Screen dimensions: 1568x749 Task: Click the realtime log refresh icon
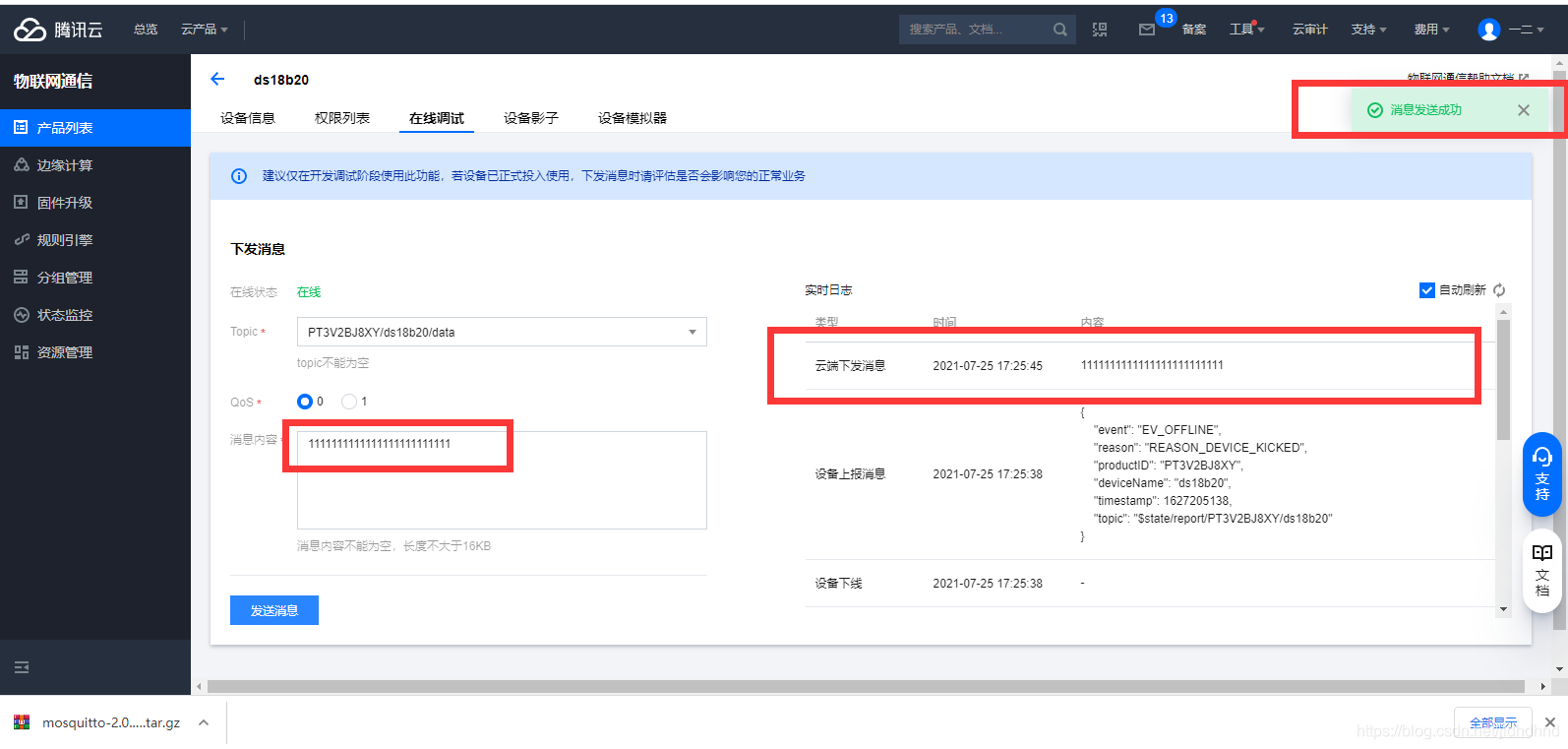click(x=1499, y=290)
